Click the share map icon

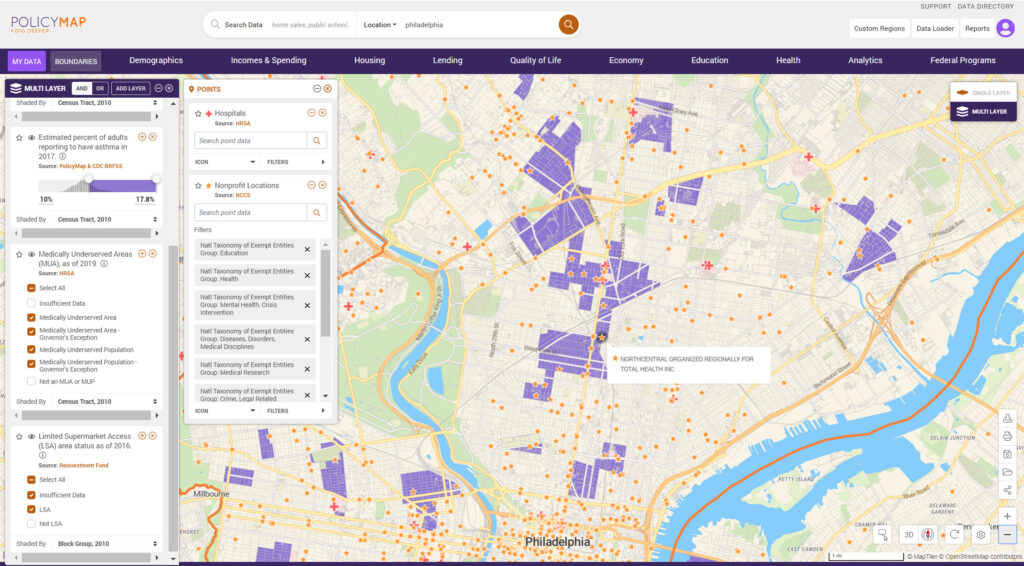[x=1007, y=490]
